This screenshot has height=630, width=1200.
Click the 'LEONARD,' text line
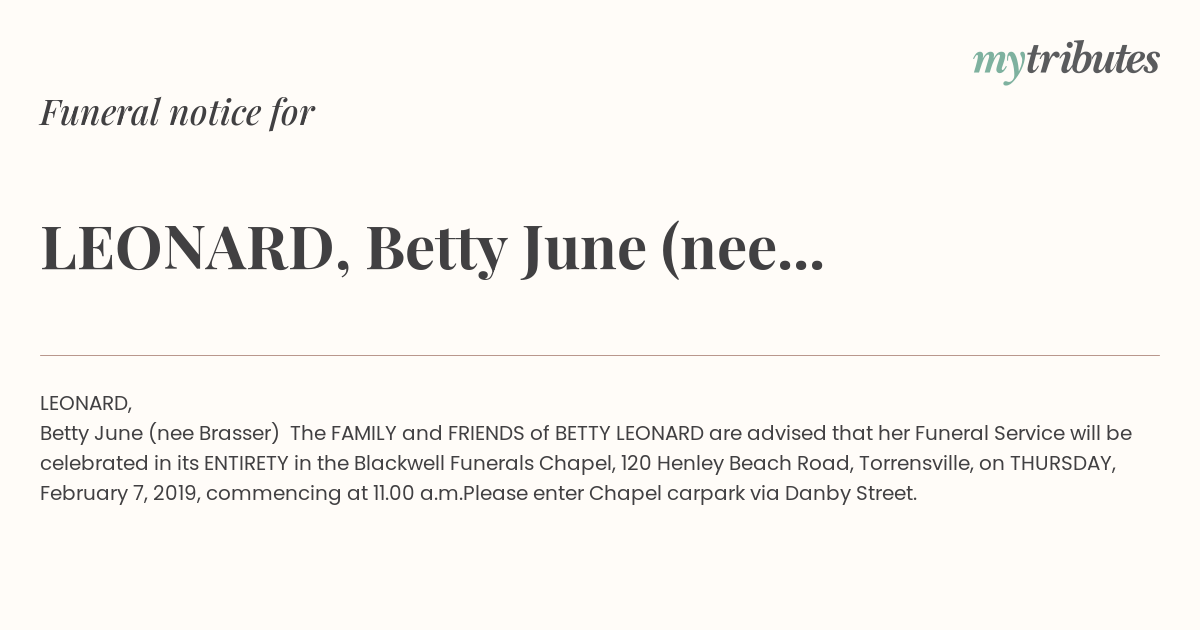coord(86,403)
